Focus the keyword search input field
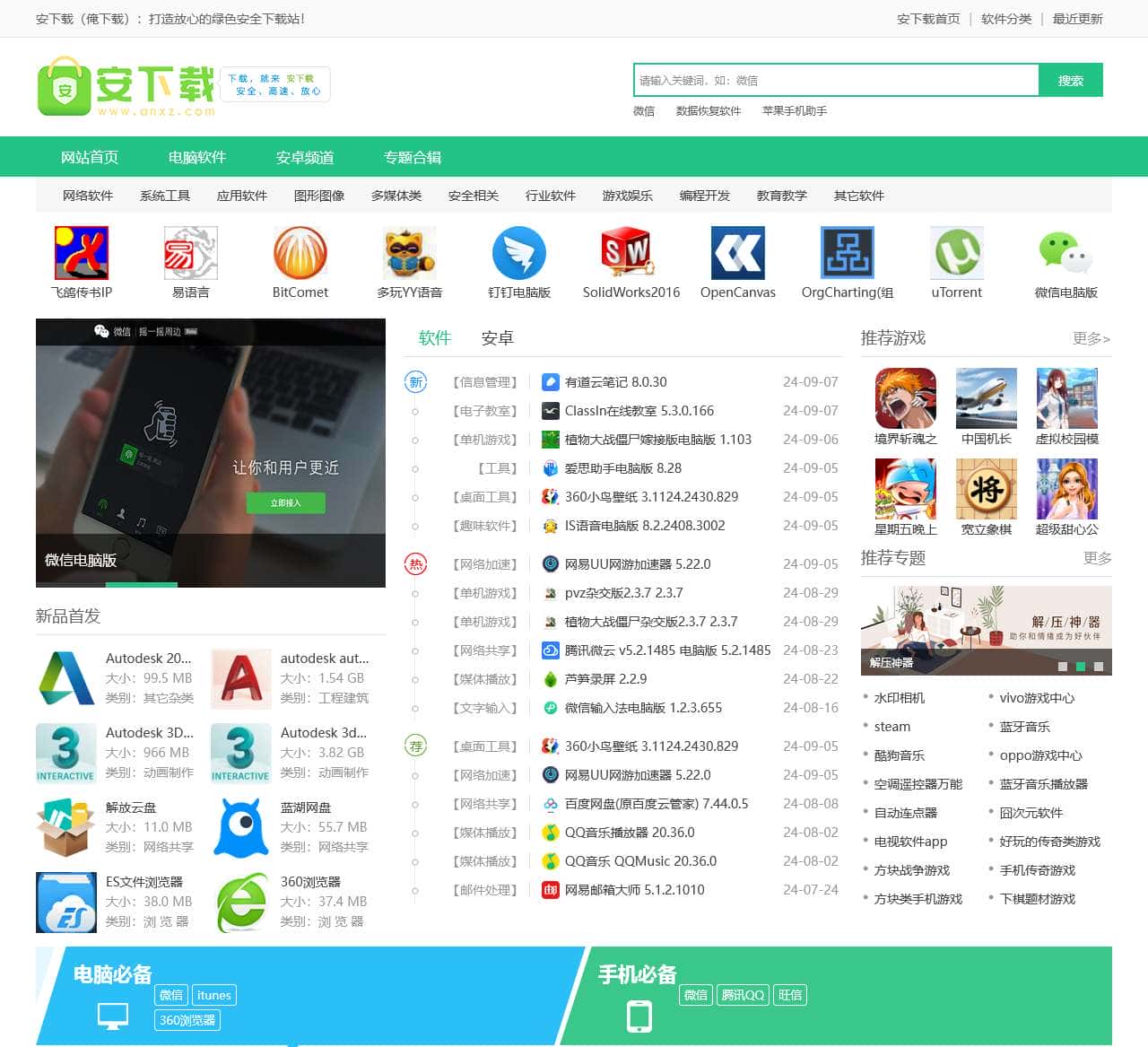 click(x=836, y=80)
